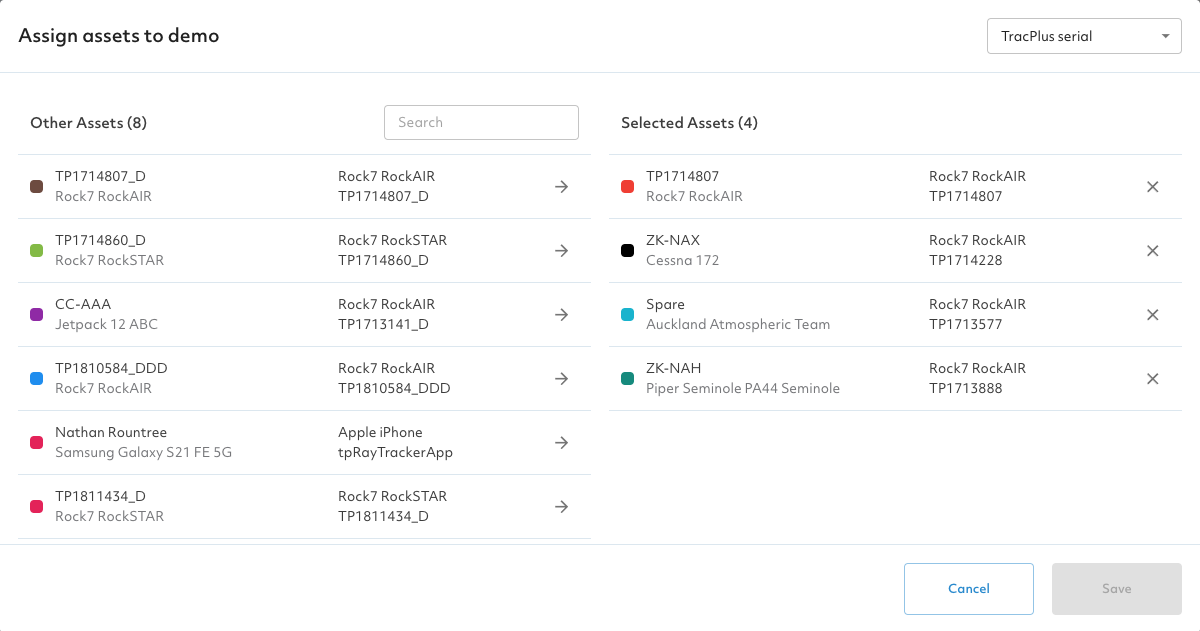Remove Spare from selected assets
This screenshot has height=631, width=1200.
(1152, 315)
